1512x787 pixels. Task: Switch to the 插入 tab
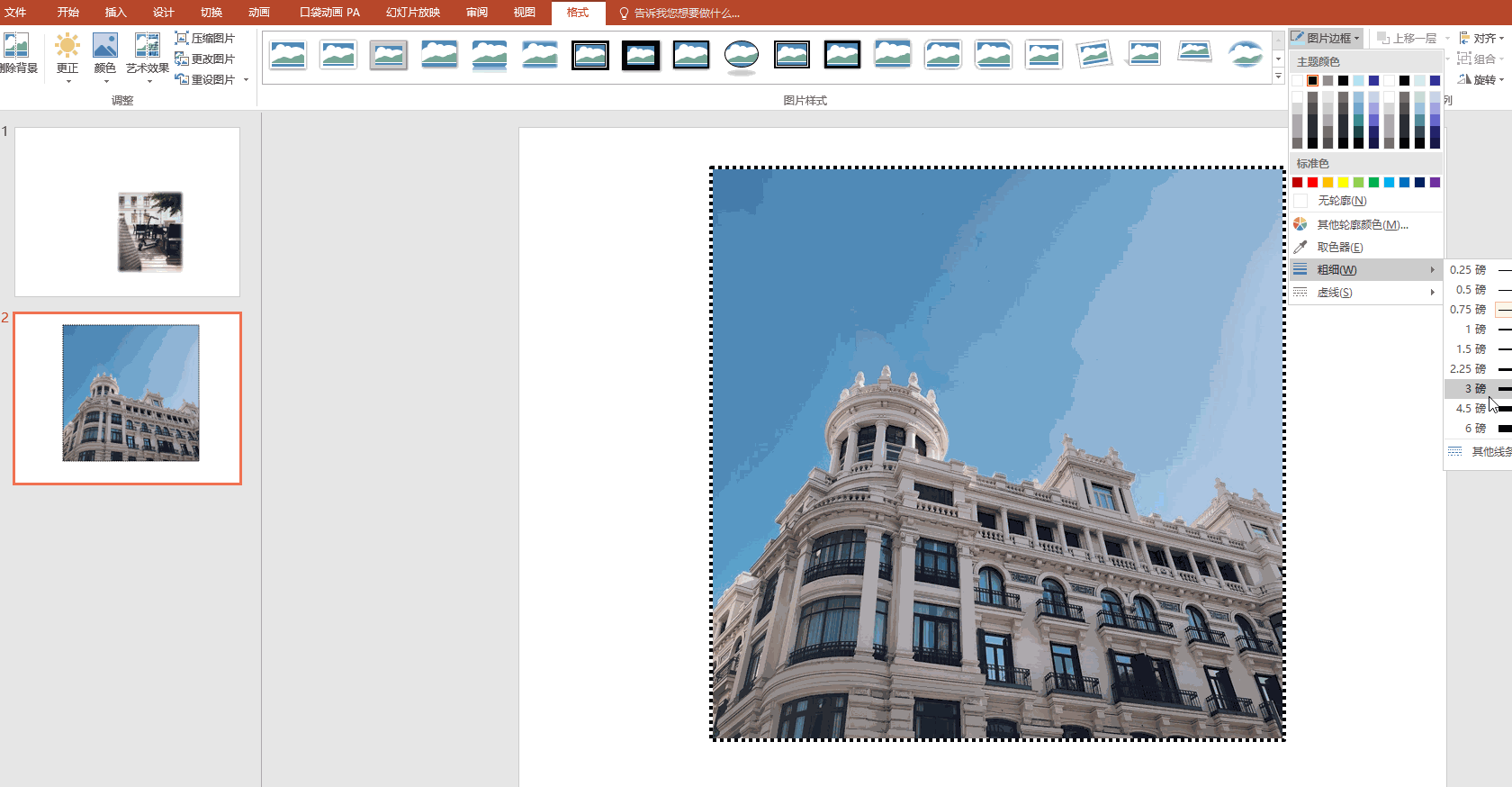(115, 13)
